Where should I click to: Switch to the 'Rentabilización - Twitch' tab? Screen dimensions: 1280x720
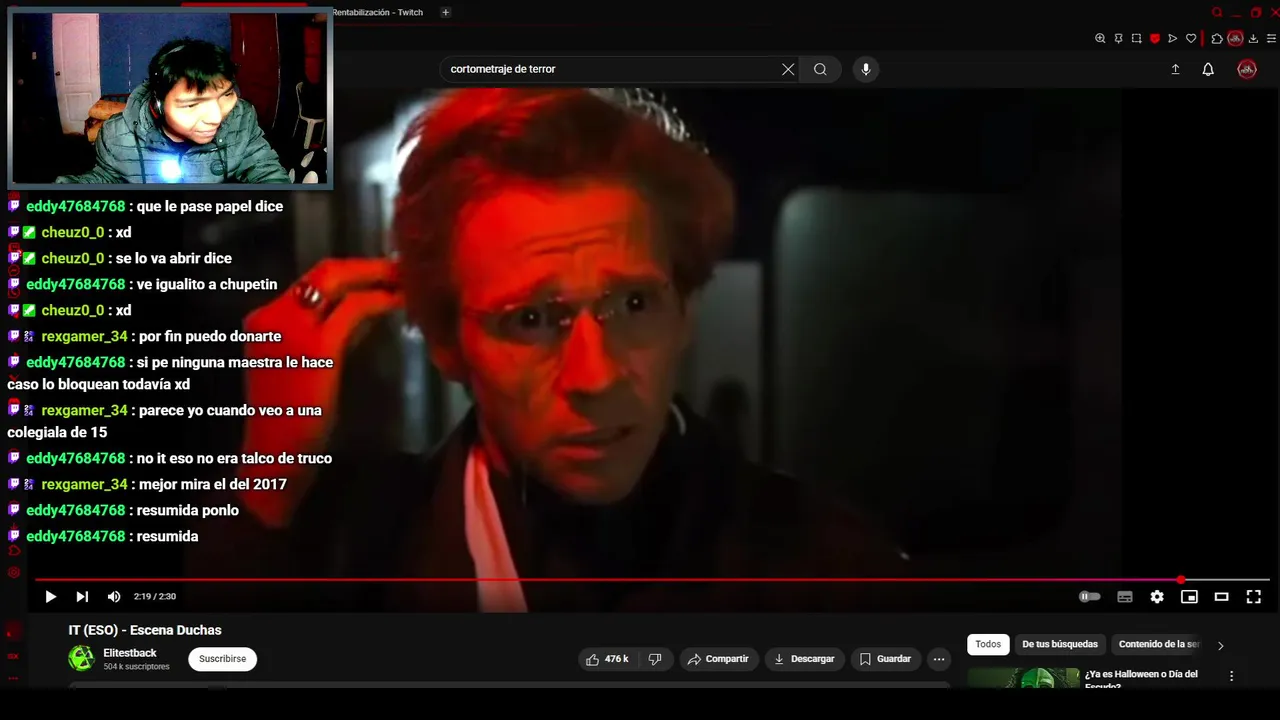378,12
